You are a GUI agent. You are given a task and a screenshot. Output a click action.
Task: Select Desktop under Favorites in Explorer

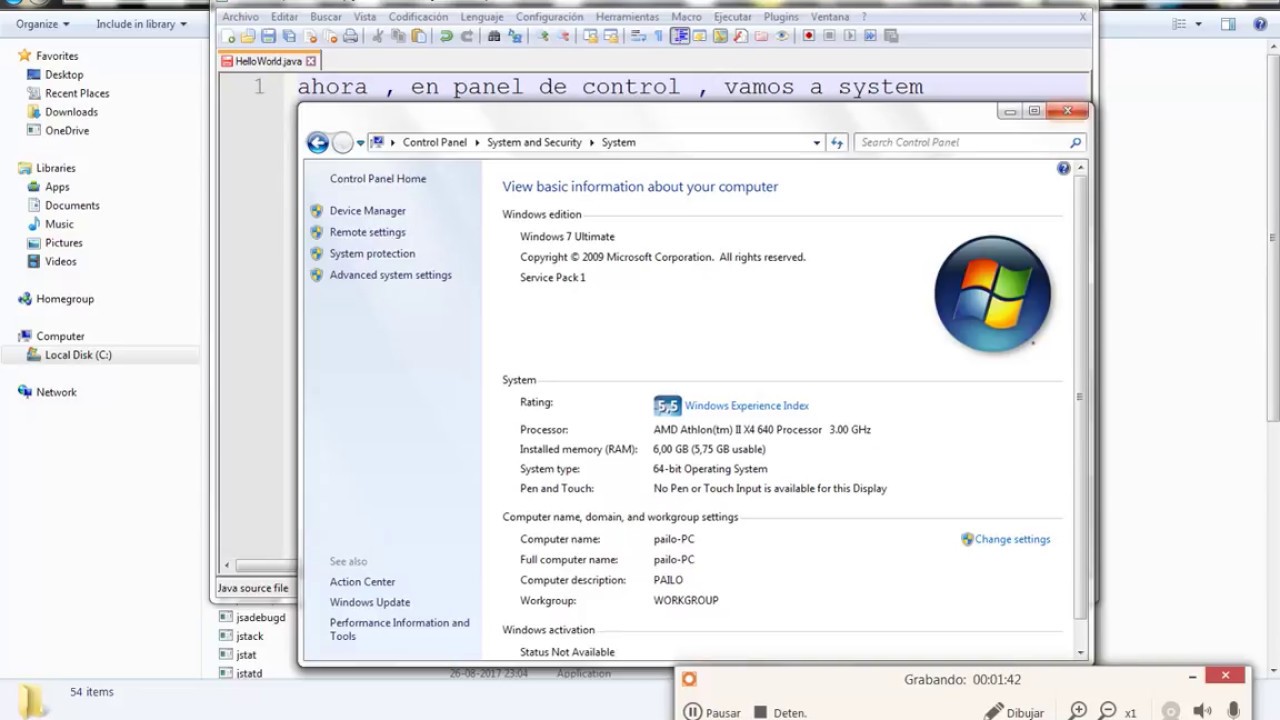[x=64, y=75]
